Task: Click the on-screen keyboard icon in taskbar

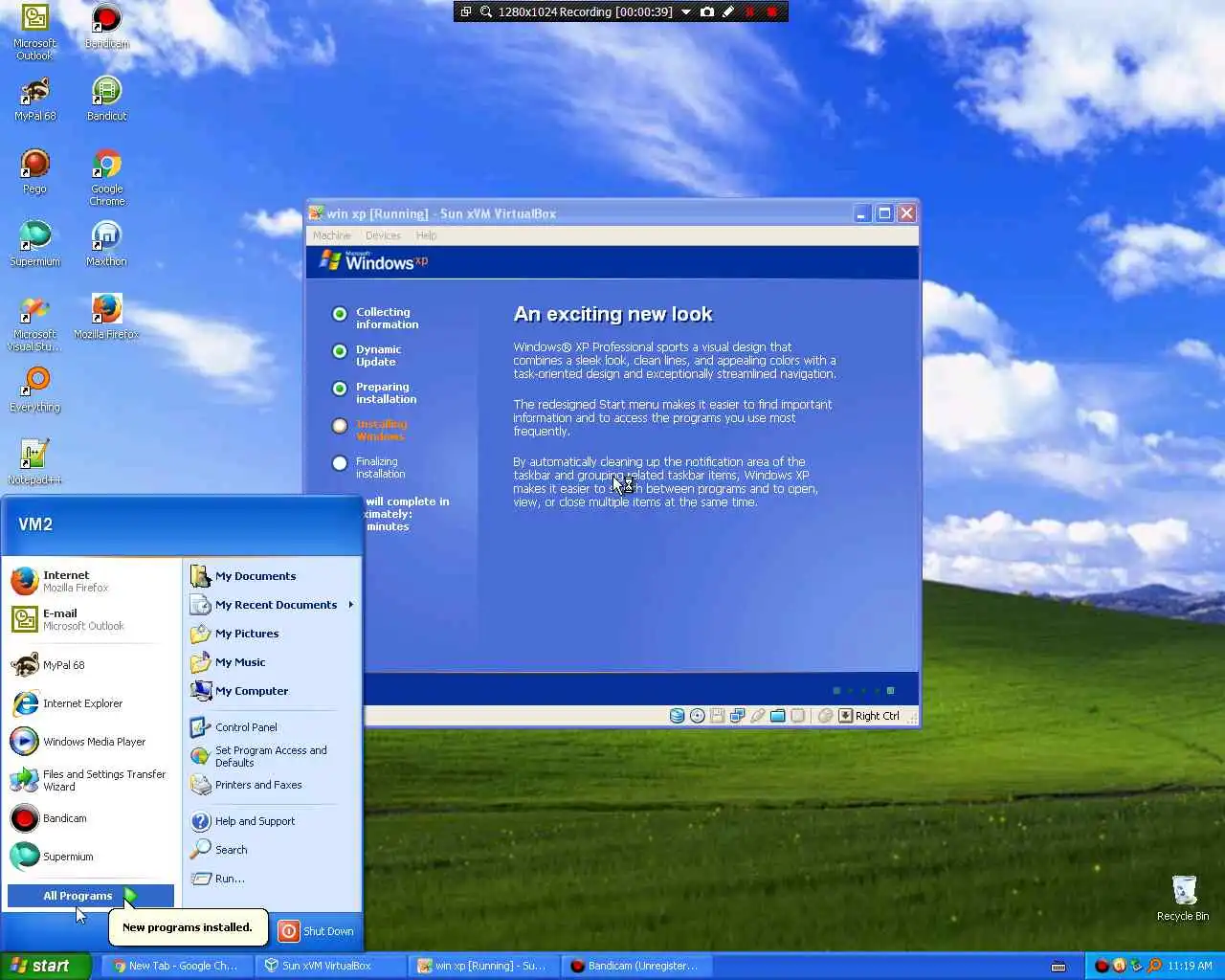Action: [1058, 966]
